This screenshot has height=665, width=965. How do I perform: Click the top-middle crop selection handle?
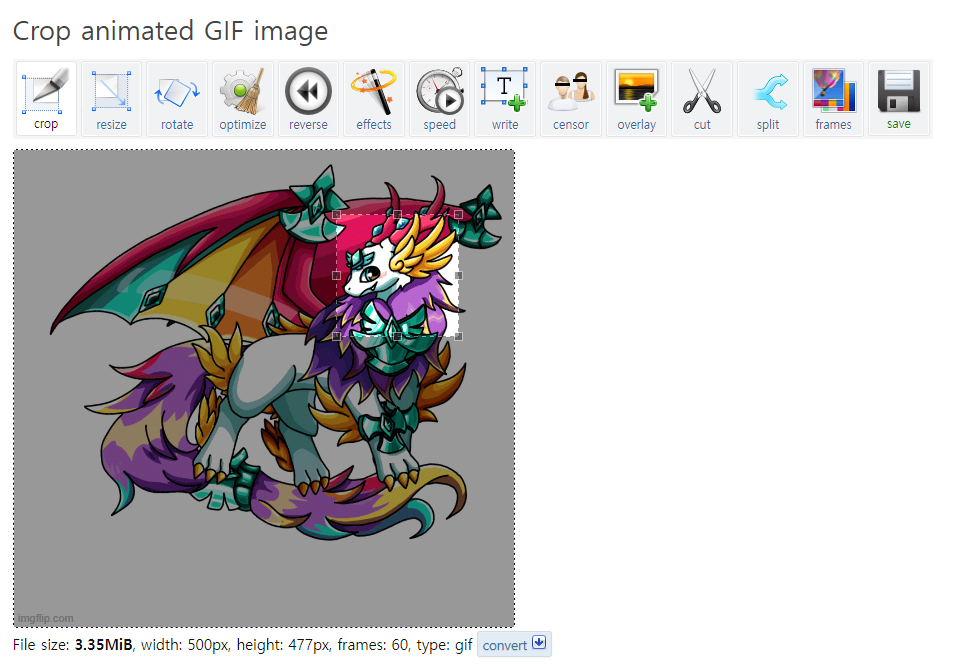[397, 214]
